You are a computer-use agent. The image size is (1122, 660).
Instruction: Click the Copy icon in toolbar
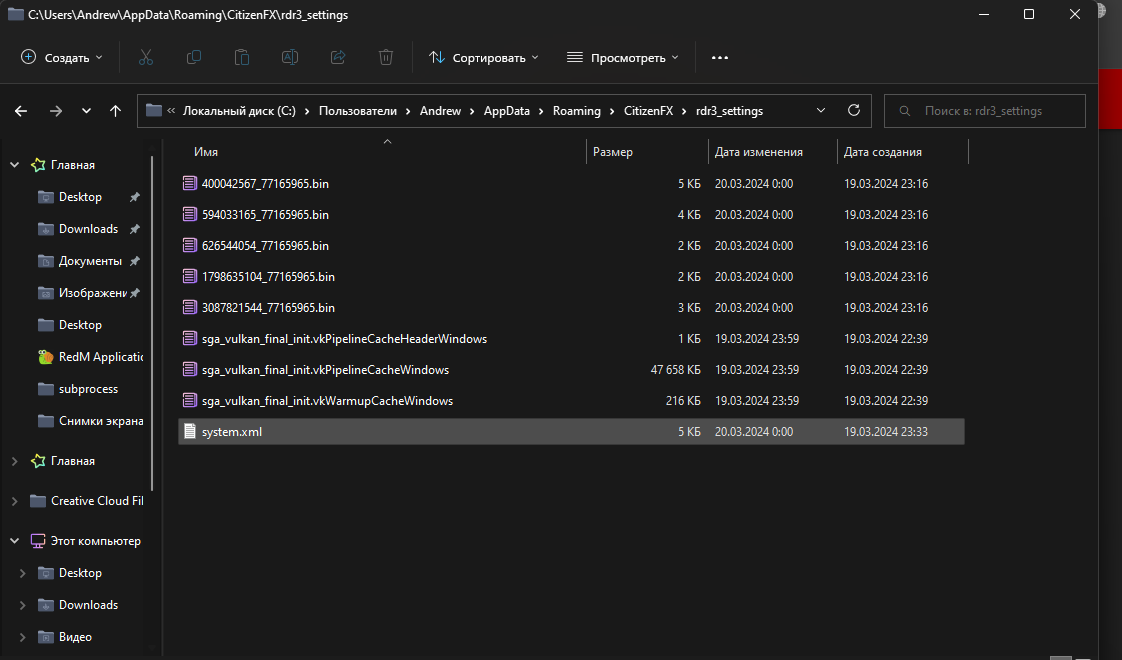[194, 57]
